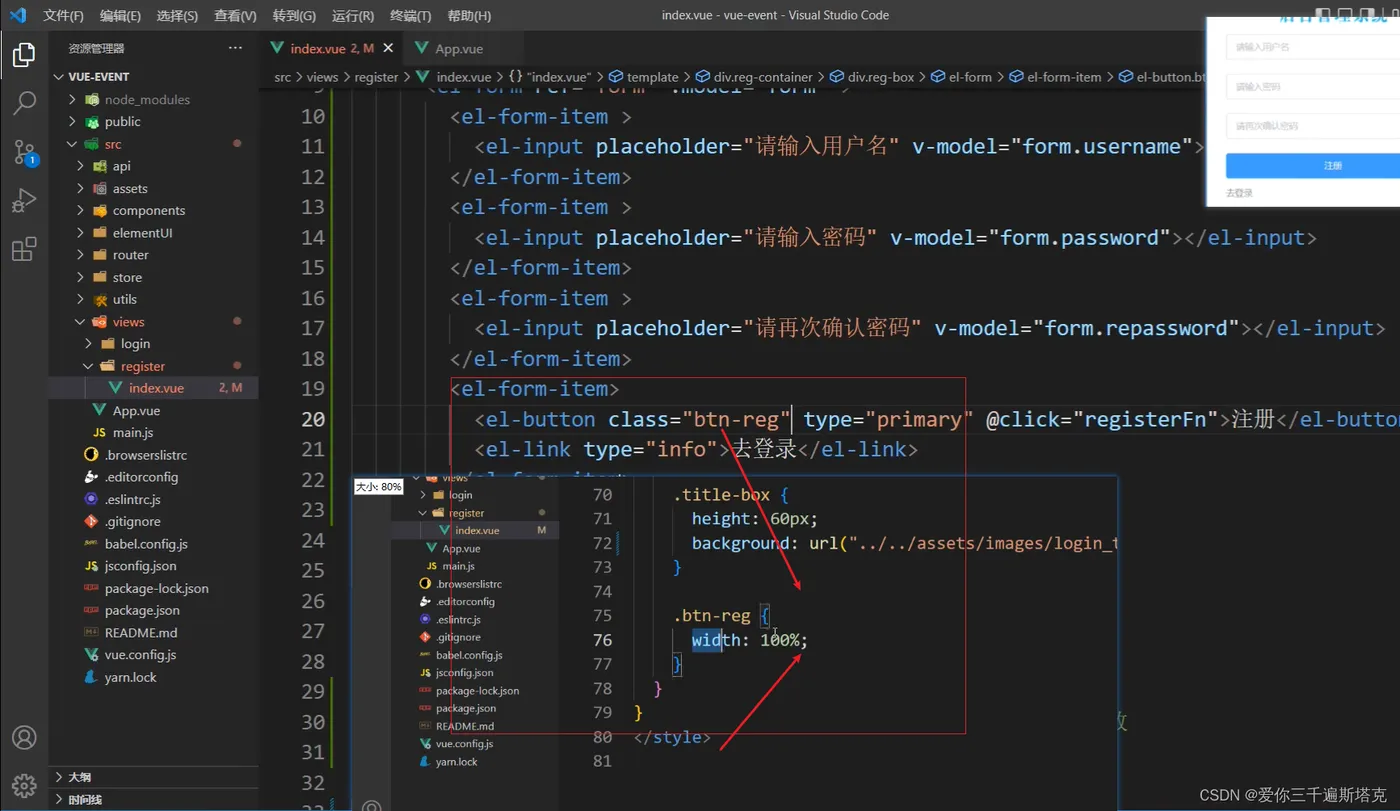Image resolution: width=1400 pixels, height=811 pixels.
Task: Open the 转到(G) menu
Action: pos(294,16)
